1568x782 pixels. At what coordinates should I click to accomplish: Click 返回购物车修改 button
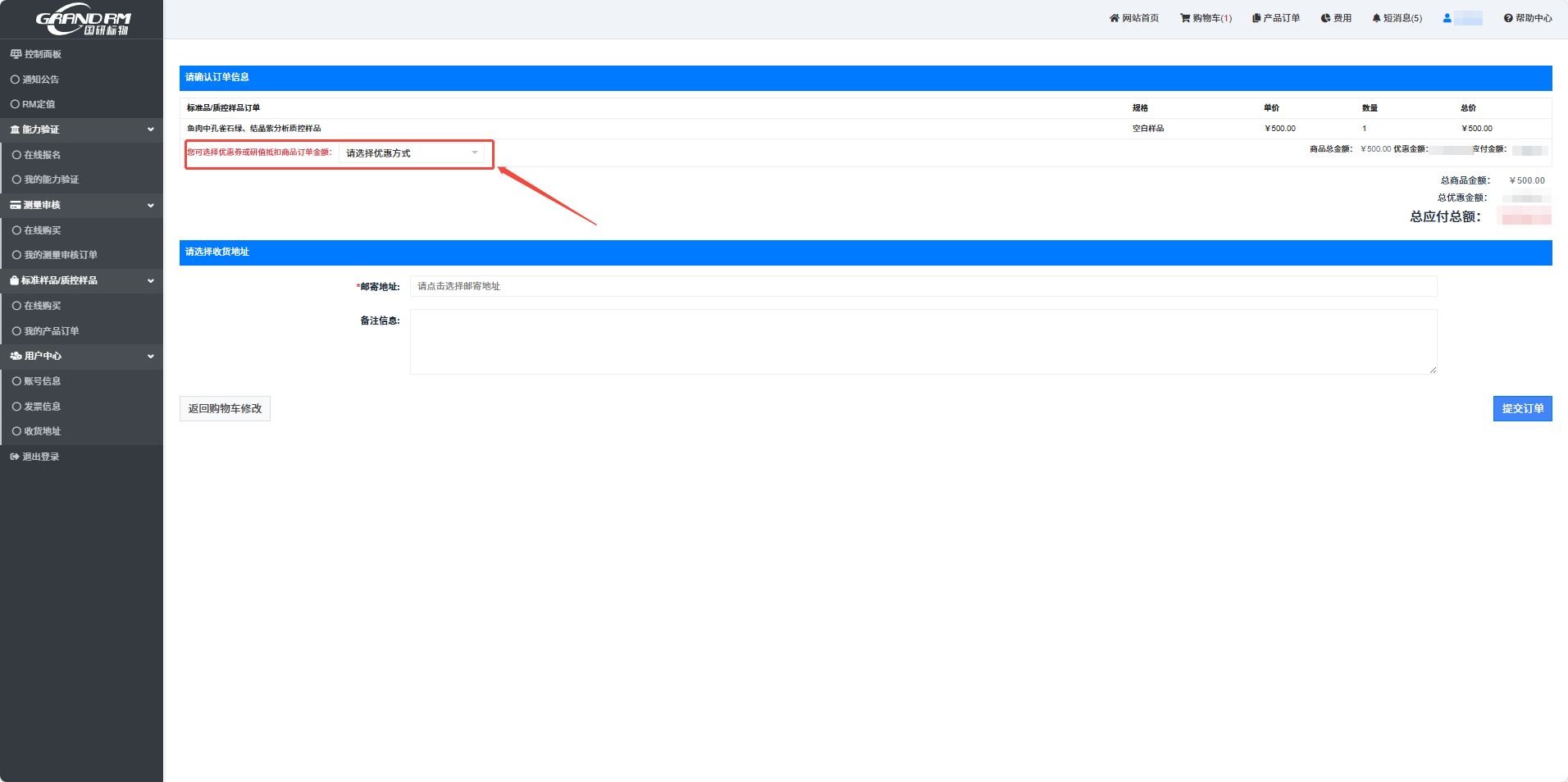tap(225, 408)
